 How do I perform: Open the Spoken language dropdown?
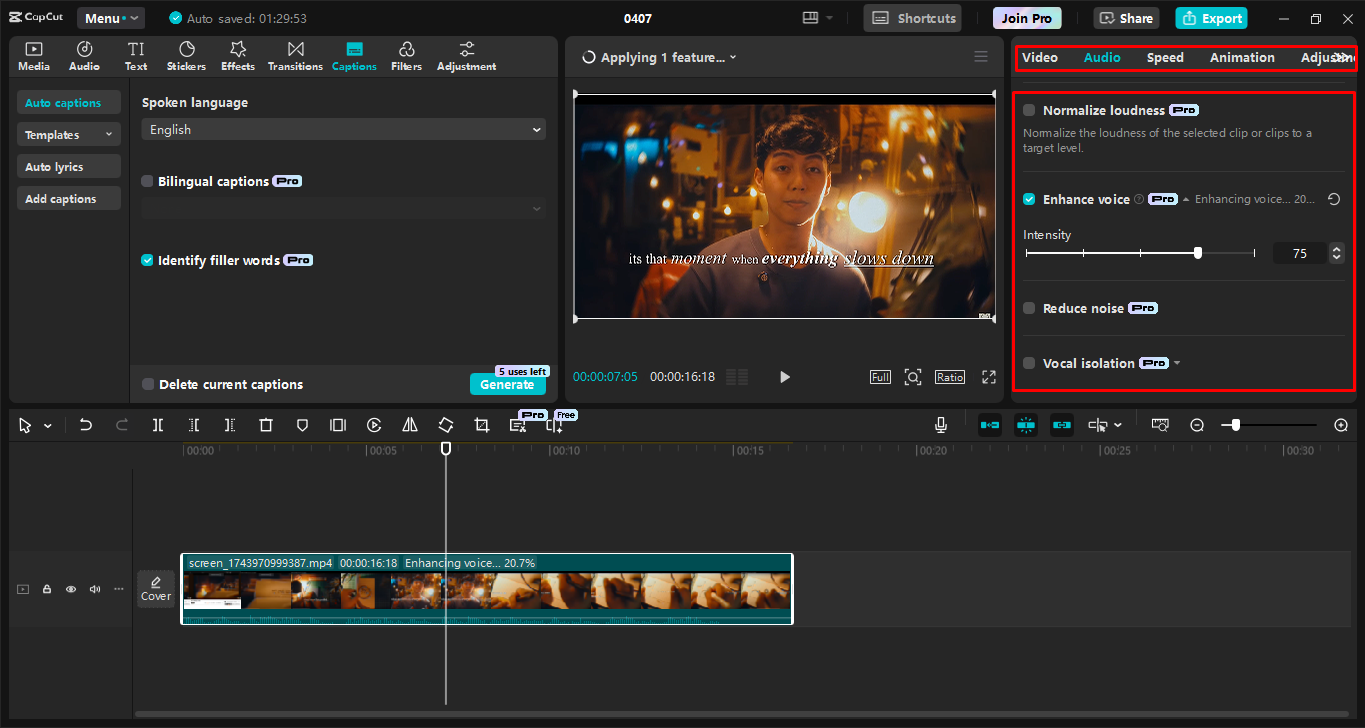pos(343,129)
